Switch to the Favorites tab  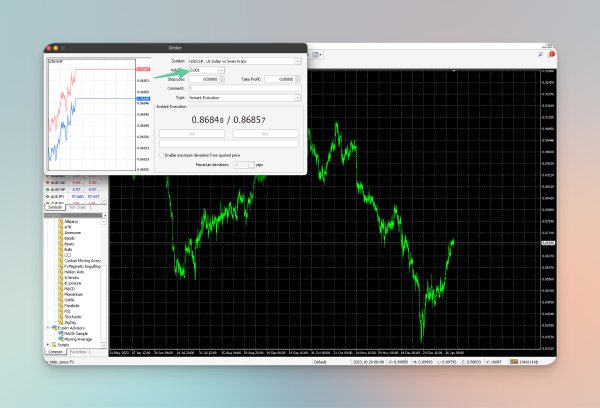78,352
